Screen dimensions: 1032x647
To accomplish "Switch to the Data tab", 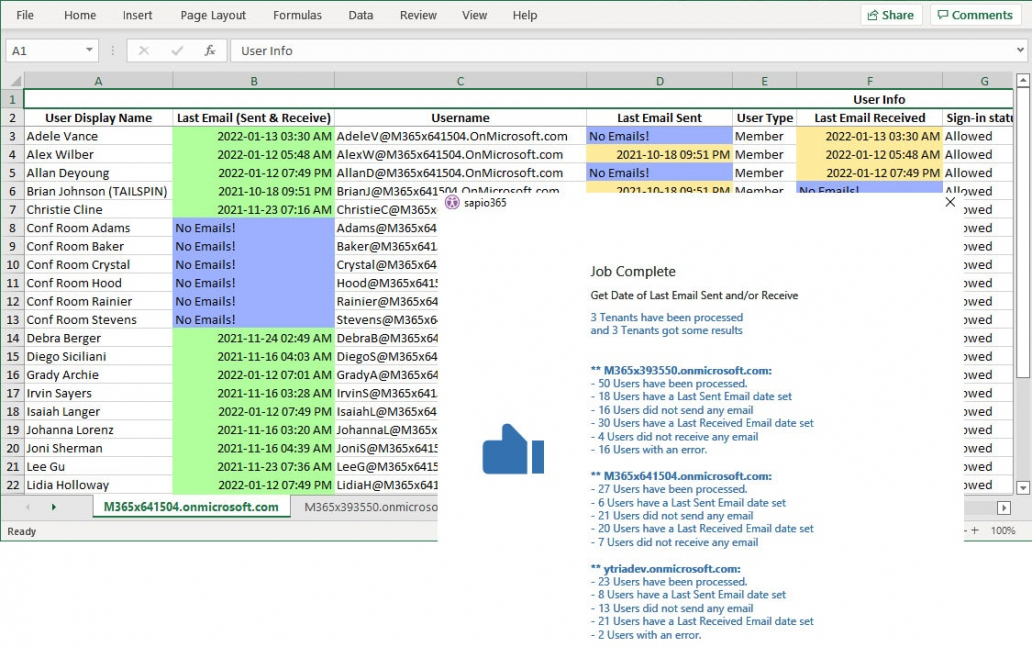I will (361, 15).
